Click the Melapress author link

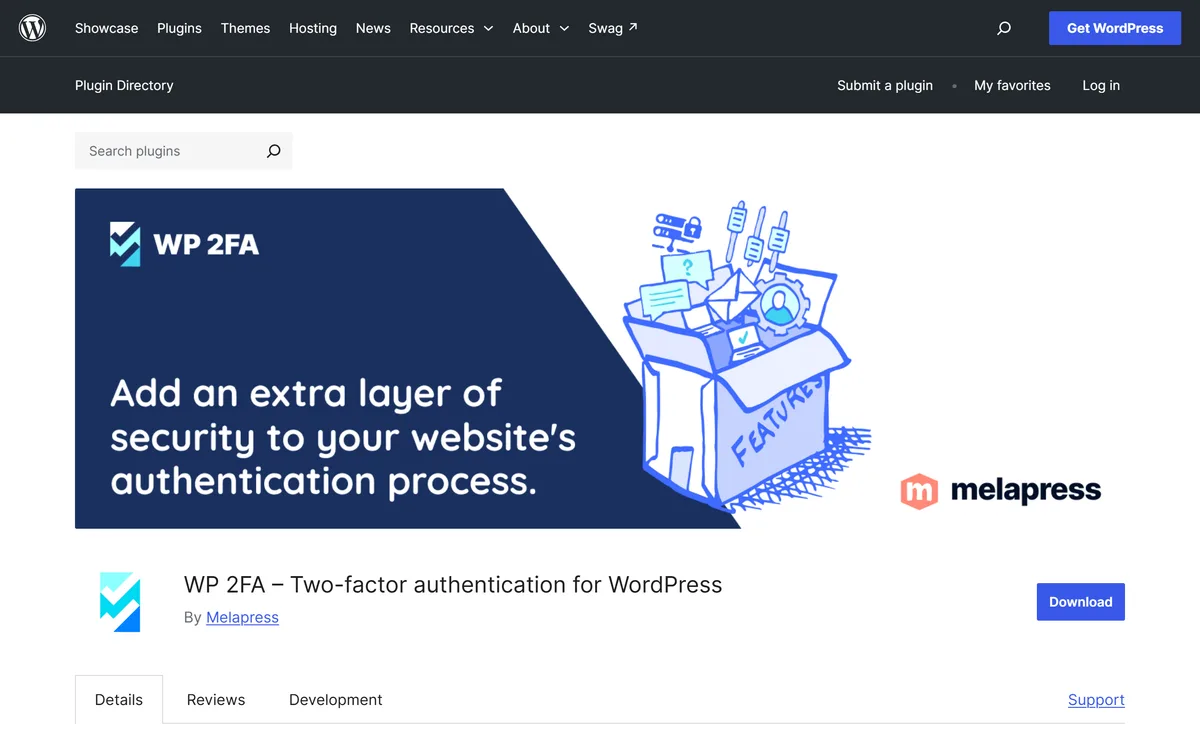point(242,617)
